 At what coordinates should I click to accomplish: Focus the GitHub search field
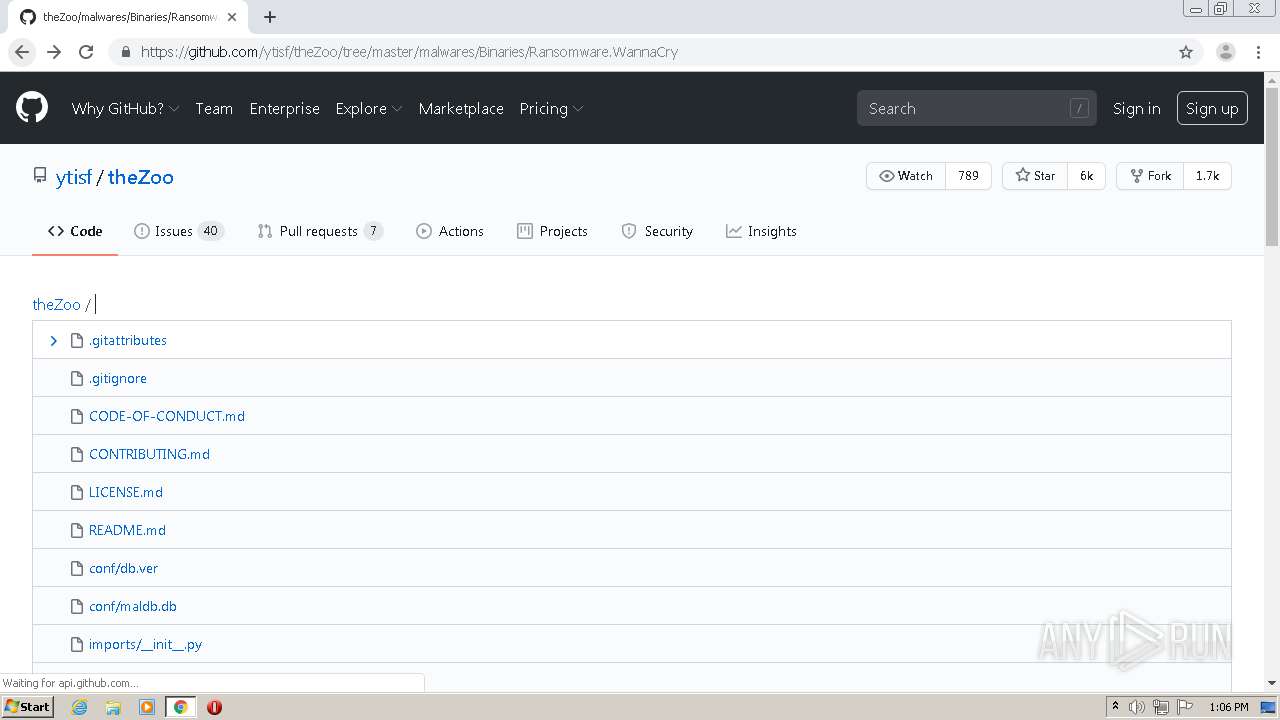pos(976,108)
